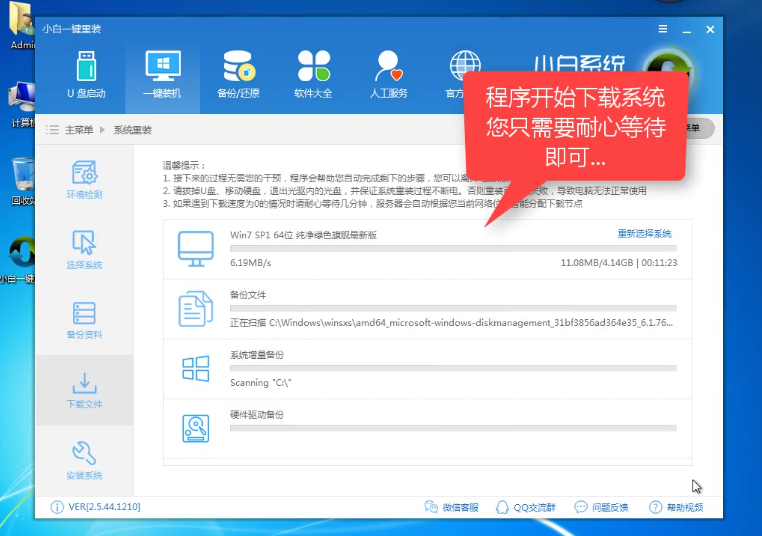Click the 下载文件 step icon
The image size is (762, 536).
(x=84, y=390)
